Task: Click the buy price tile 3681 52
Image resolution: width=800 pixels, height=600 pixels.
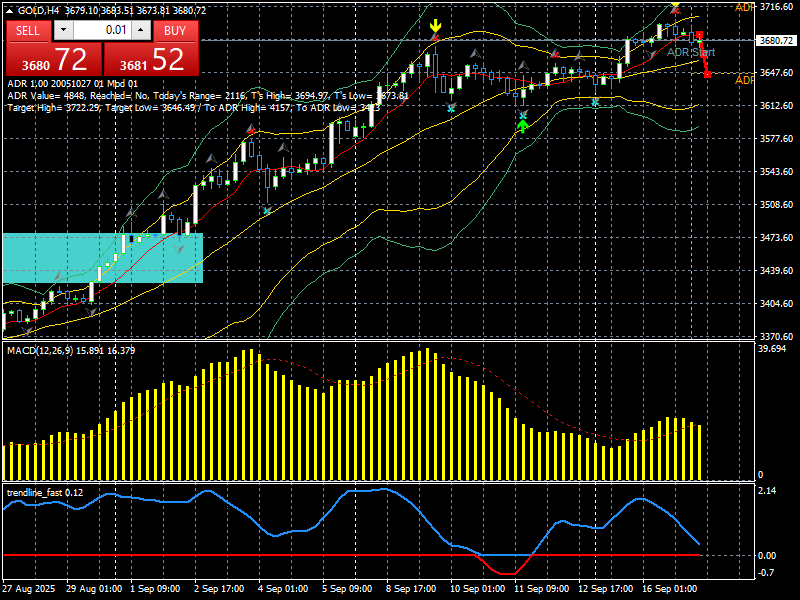Action: (x=151, y=60)
